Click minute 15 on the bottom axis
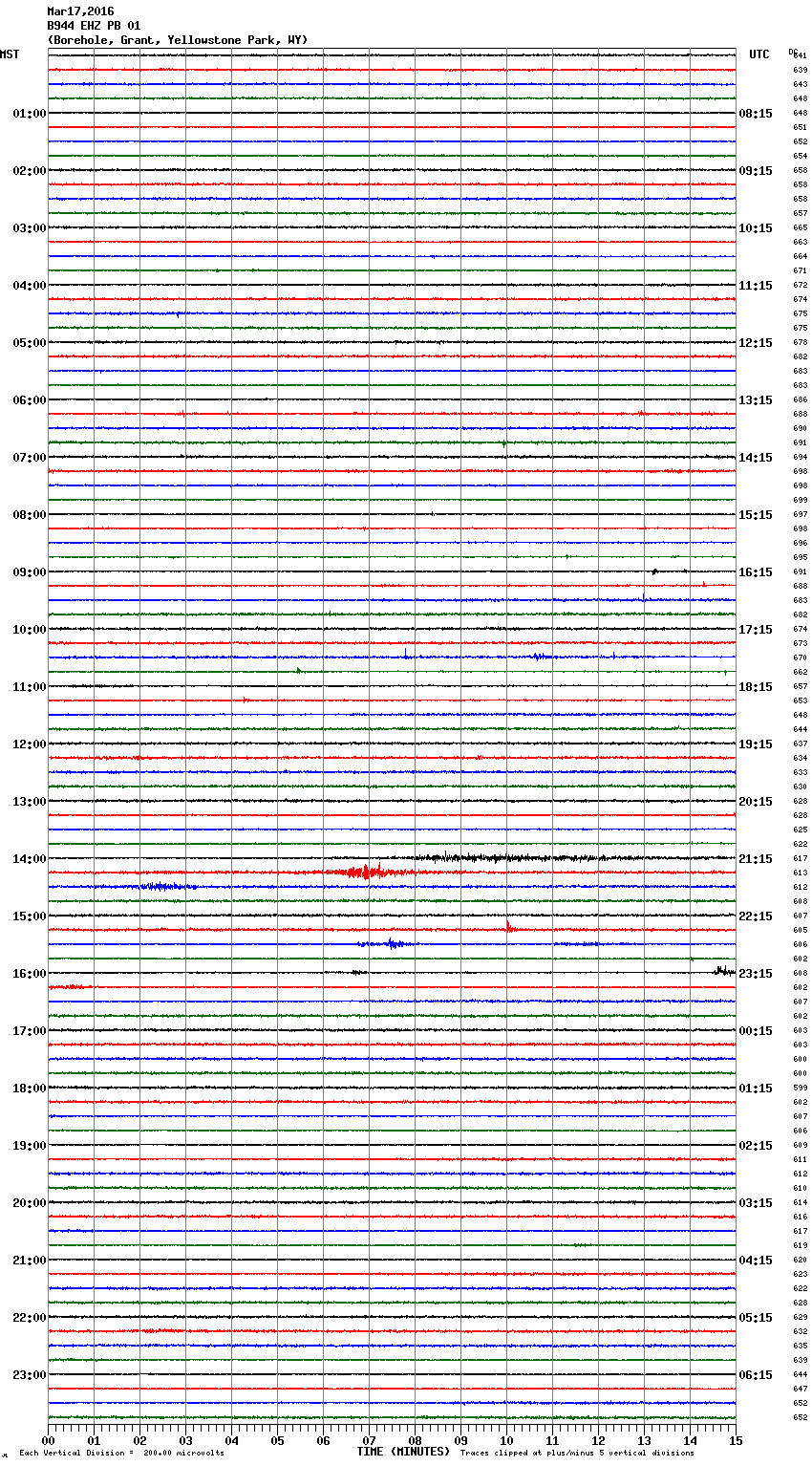This screenshot has height=1466, width=812. [x=736, y=1440]
